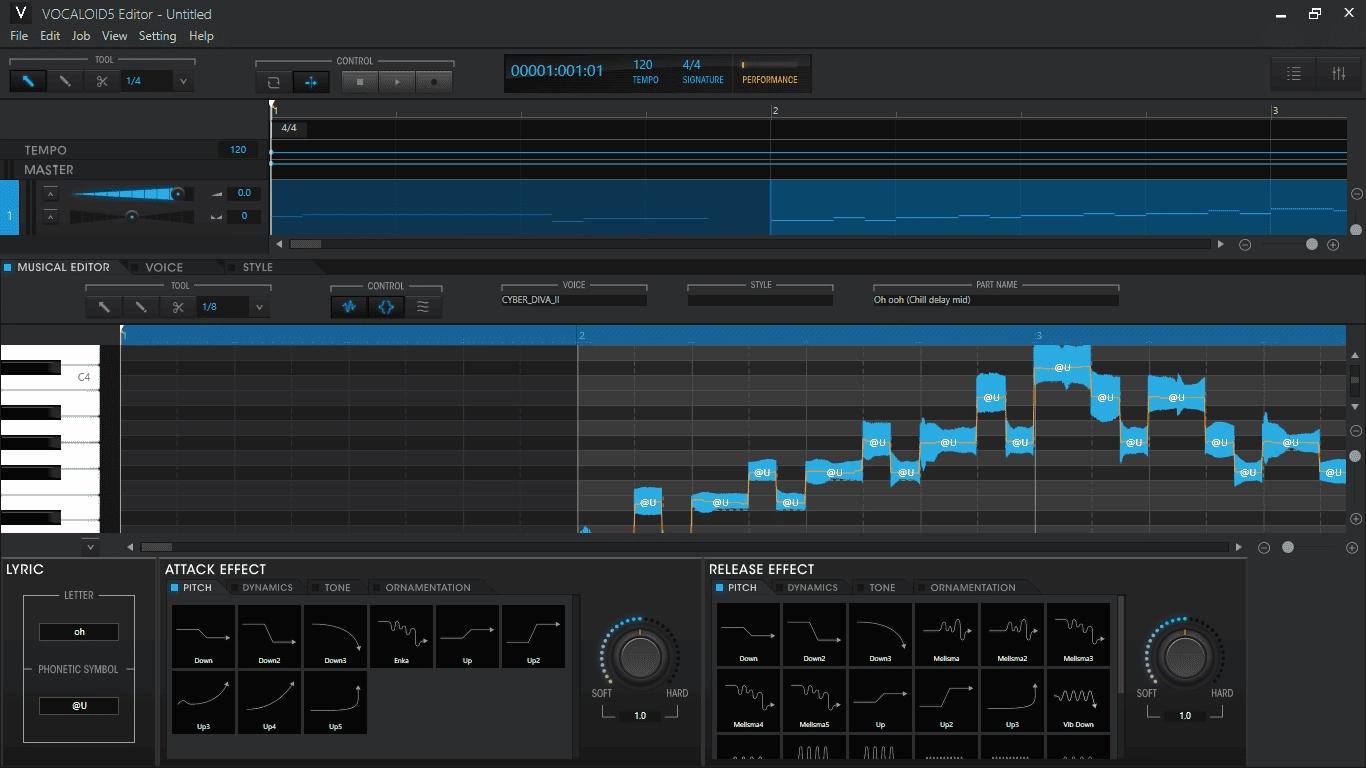Viewport: 1366px width, 768px height.
Task: Expand the track pan automation arrow
Action: (50, 216)
